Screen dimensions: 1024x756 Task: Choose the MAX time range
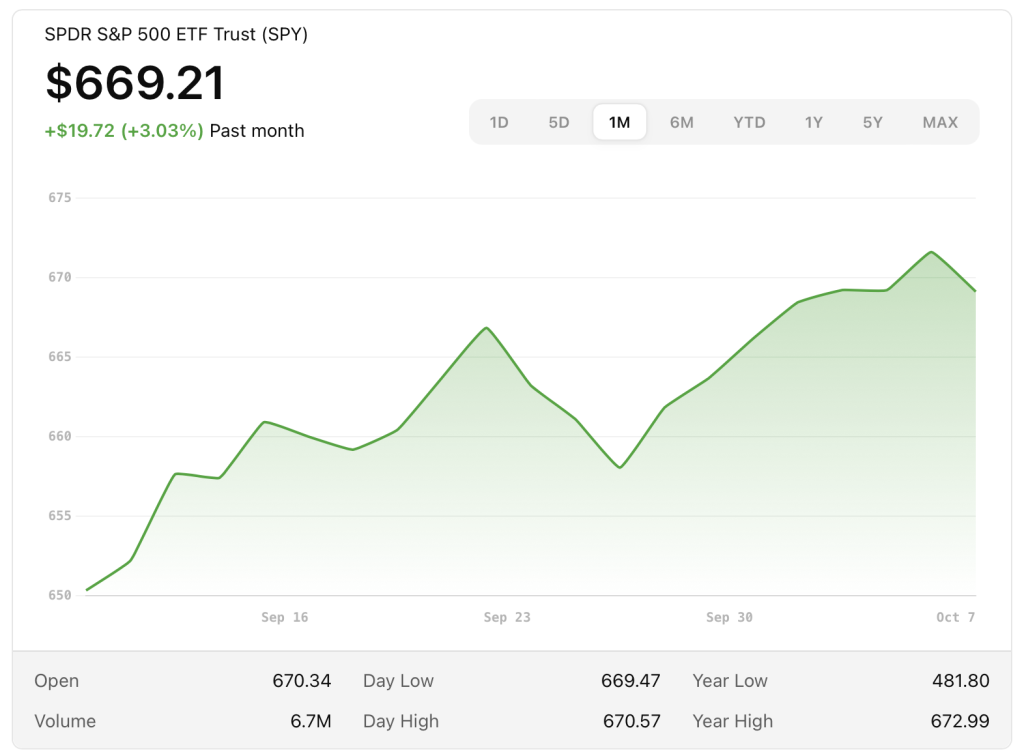tap(940, 123)
